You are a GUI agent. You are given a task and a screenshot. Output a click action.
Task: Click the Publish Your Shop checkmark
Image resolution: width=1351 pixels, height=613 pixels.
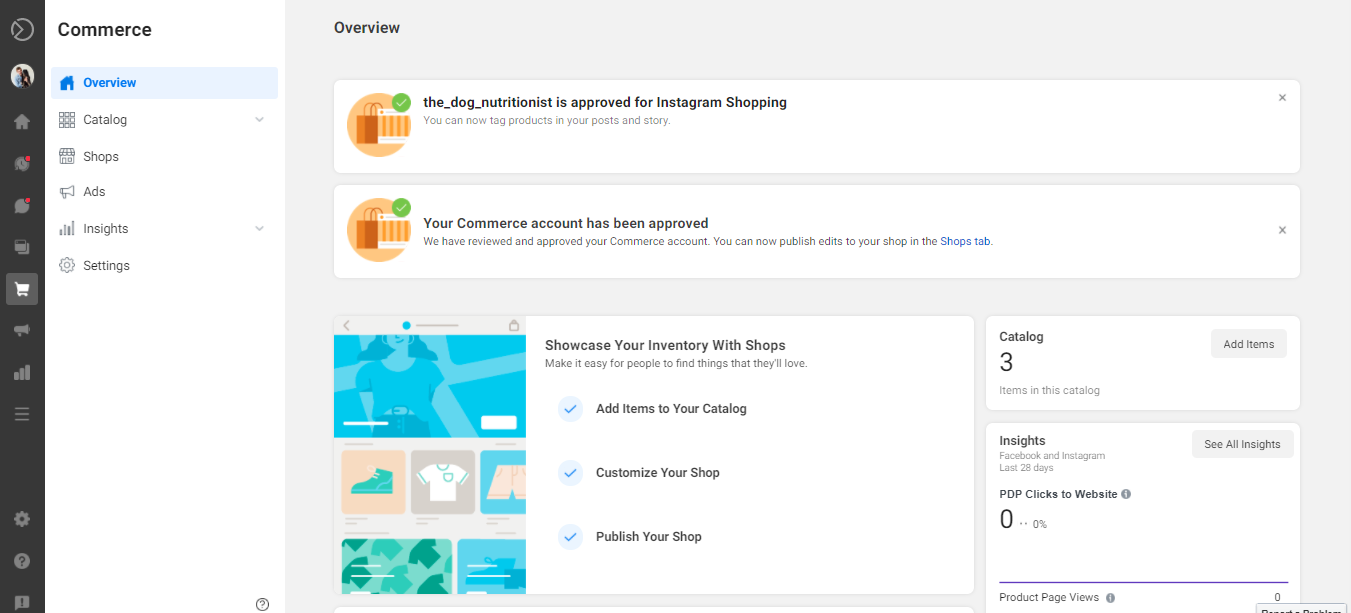(570, 537)
